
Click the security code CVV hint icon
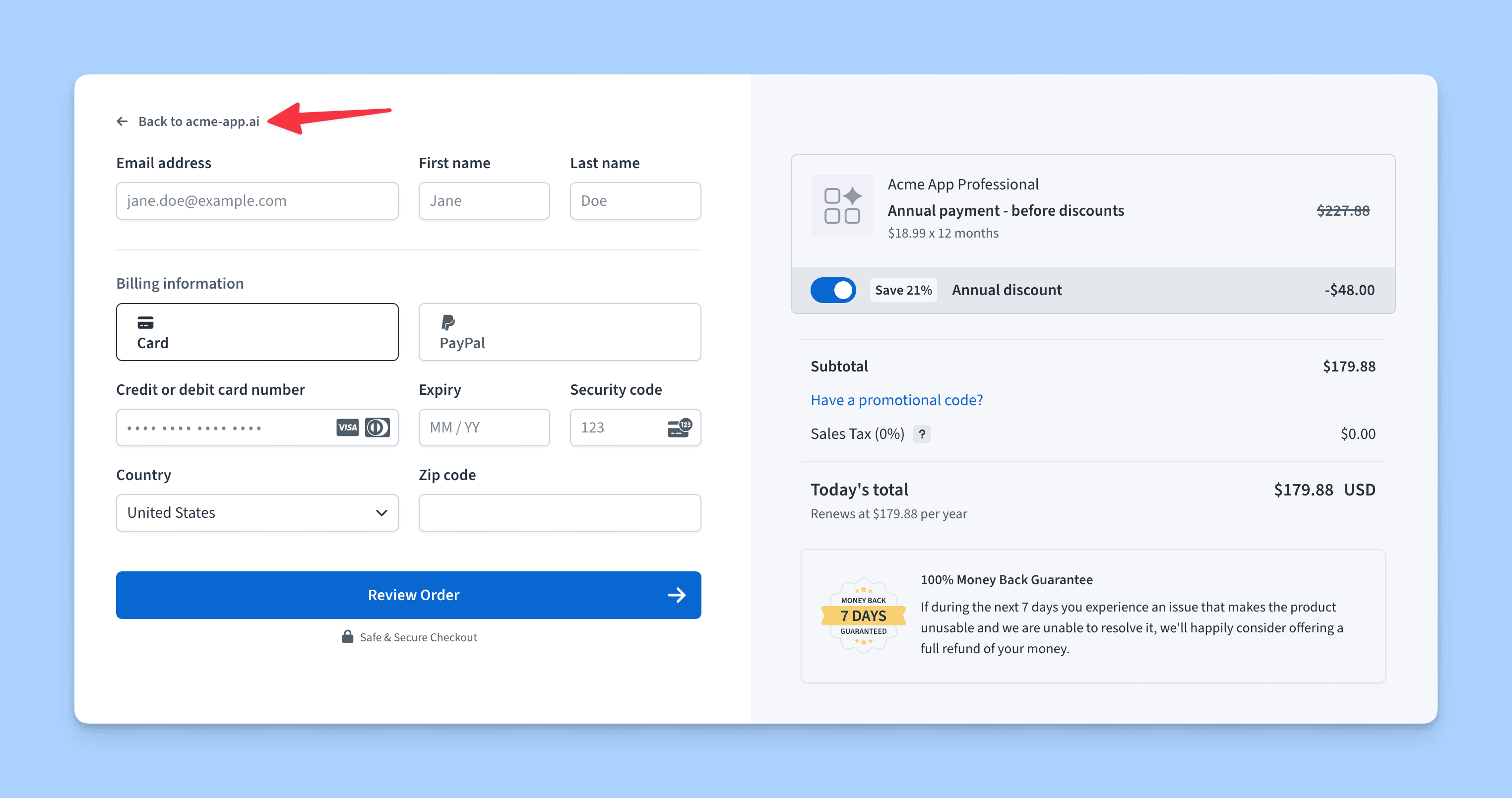coord(680,427)
